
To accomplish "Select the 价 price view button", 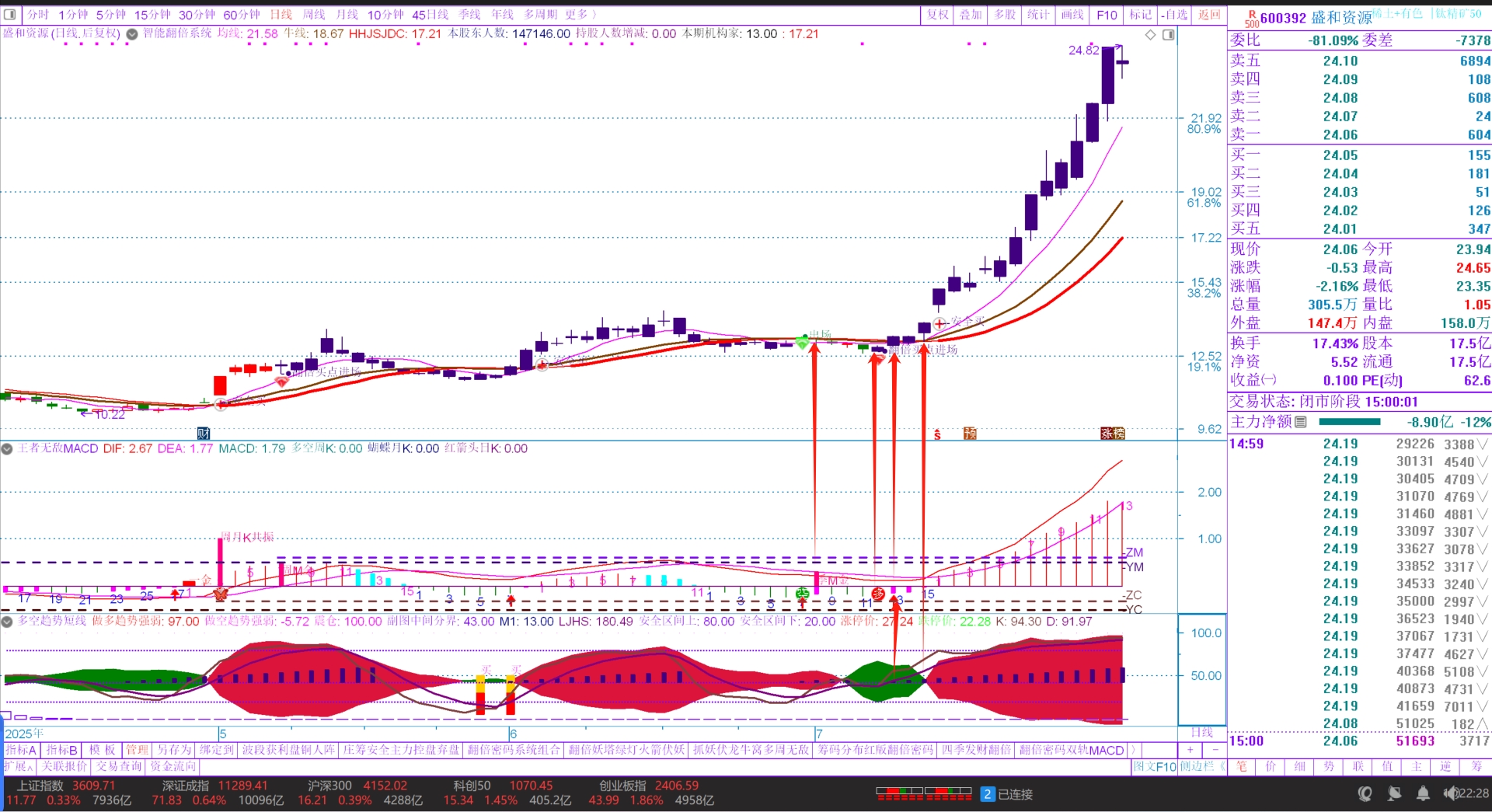I will (1271, 766).
